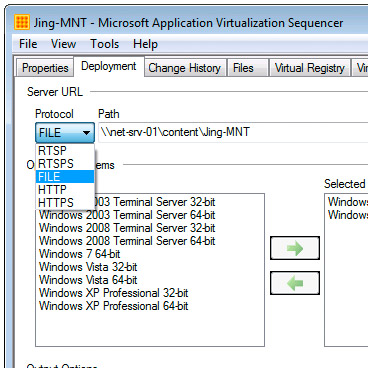Open the Tools menu
368x368 pixels.
[x=104, y=44]
